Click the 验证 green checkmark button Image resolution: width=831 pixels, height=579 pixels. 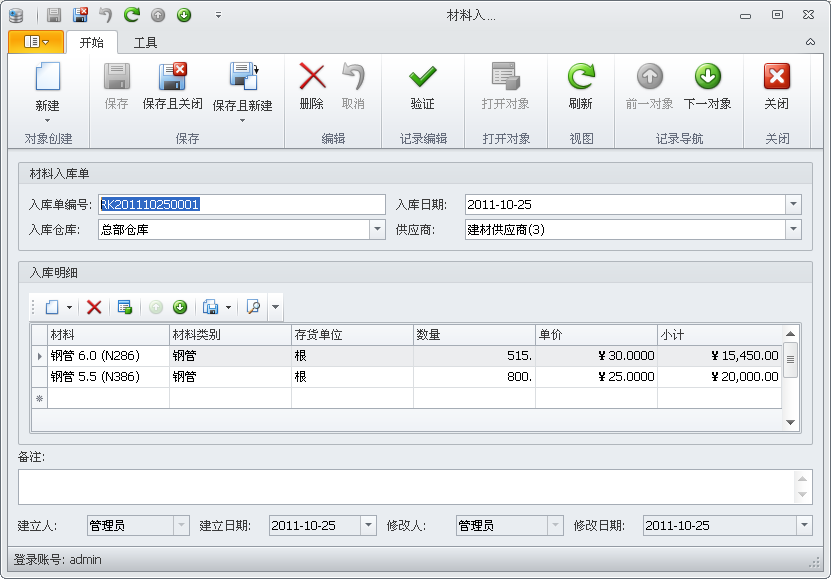pos(423,86)
